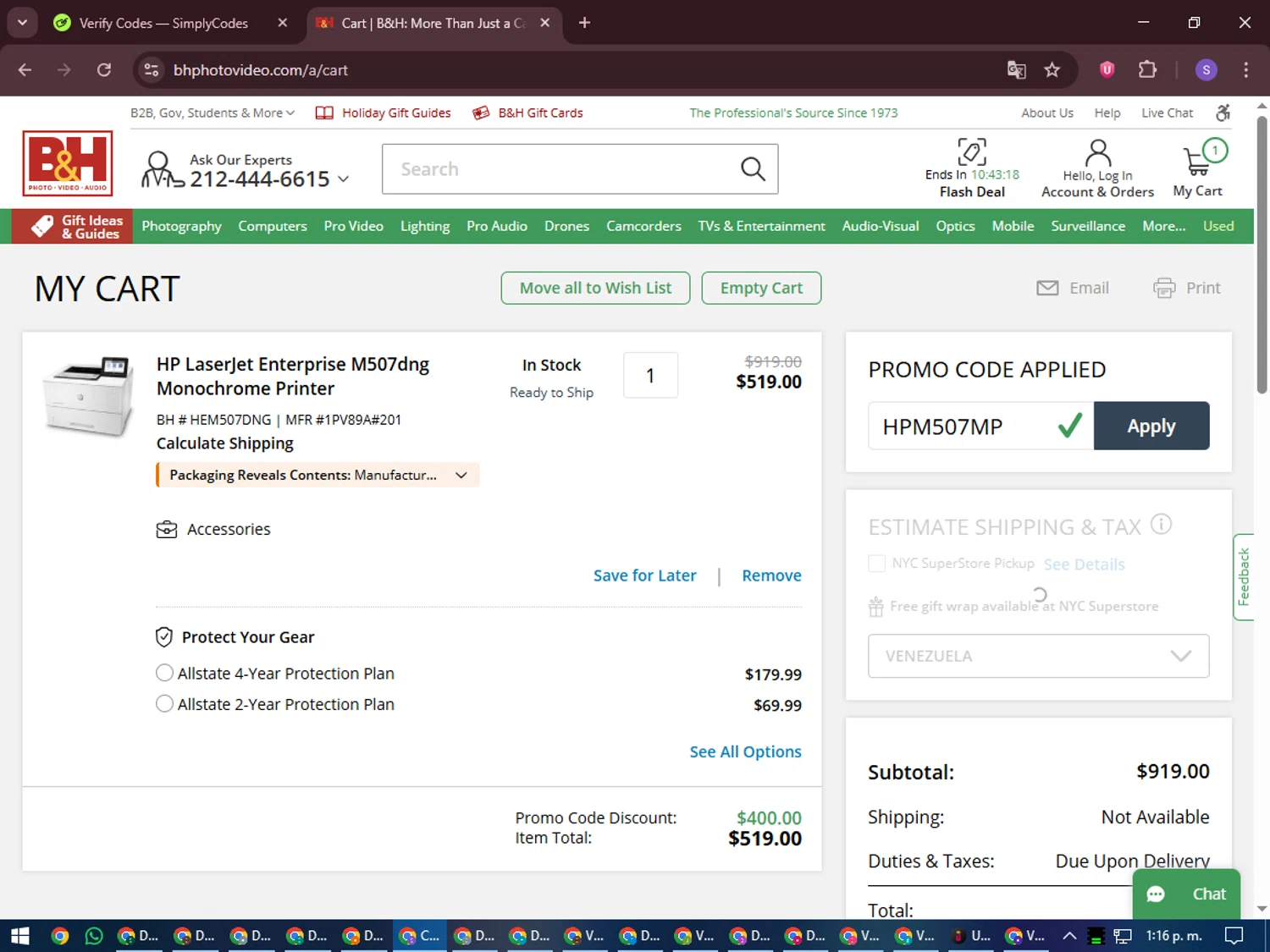Click the Holiday Gift Guides book icon
1270x952 pixels.
tap(324, 113)
